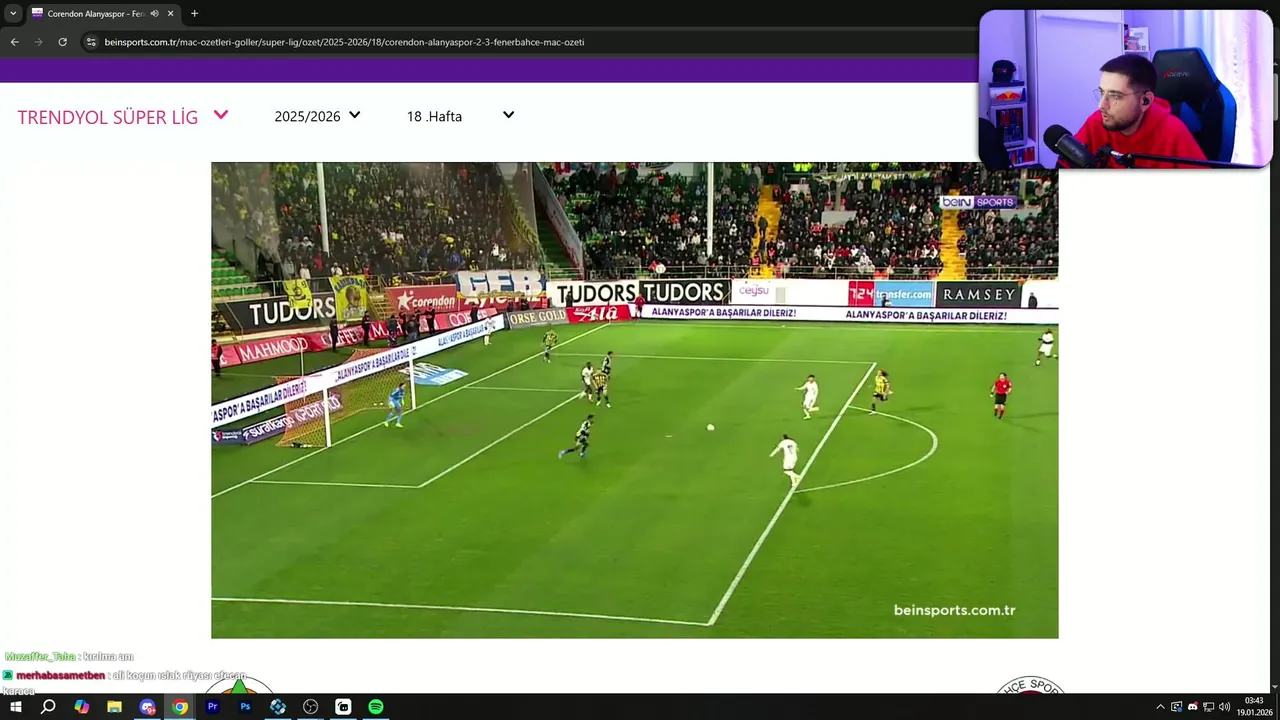
Task: Open the Discord tray icon
Action: click(x=1192, y=707)
